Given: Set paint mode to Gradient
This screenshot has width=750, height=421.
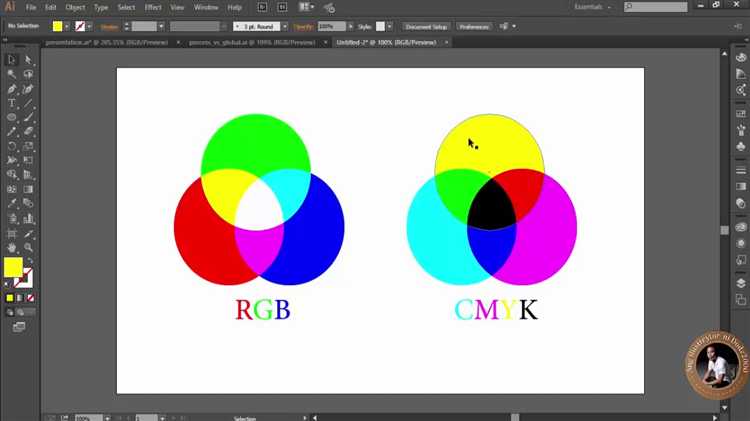Looking at the screenshot, I should click(x=20, y=298).
